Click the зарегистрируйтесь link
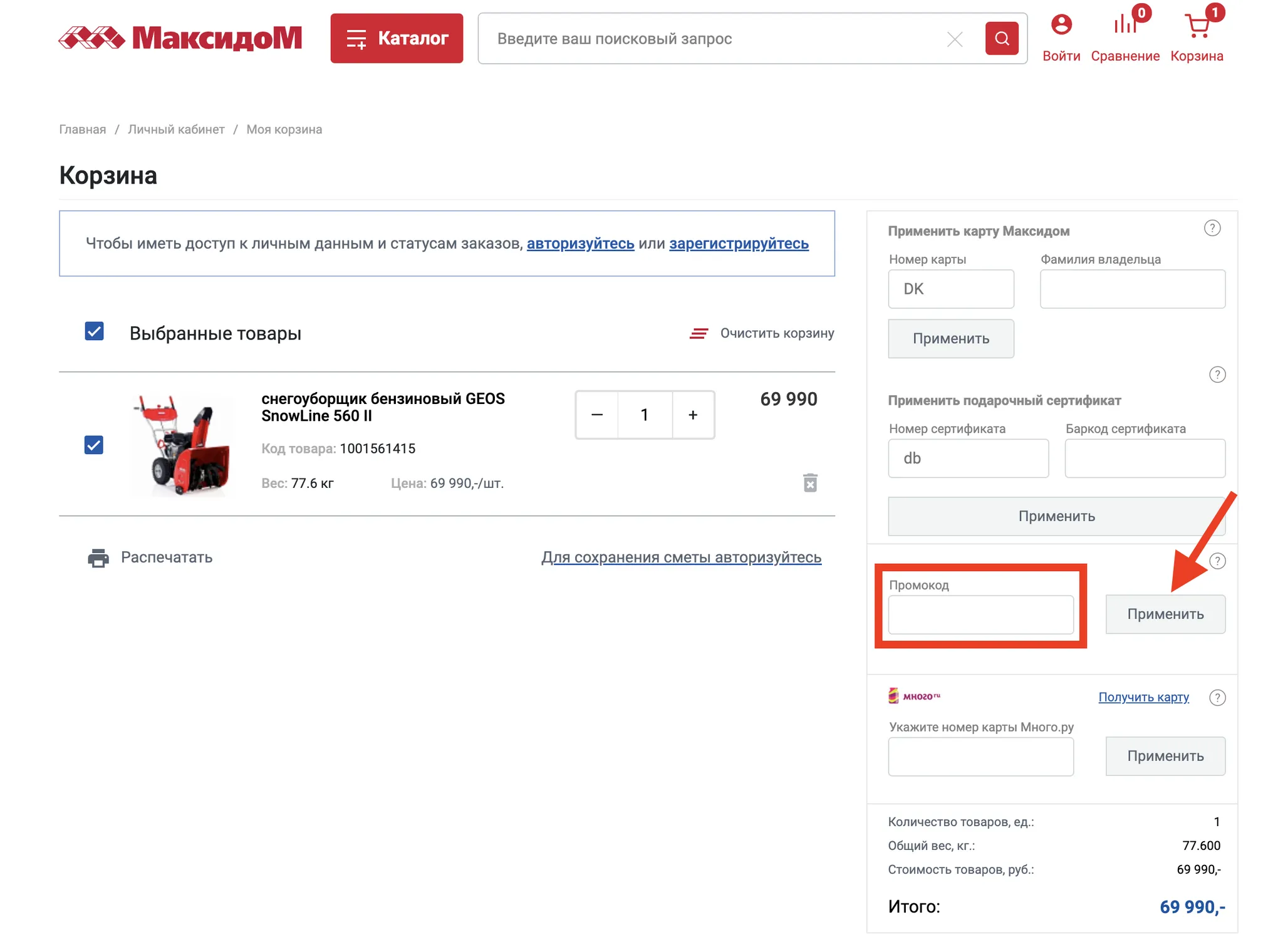 [x=739, y=244]
